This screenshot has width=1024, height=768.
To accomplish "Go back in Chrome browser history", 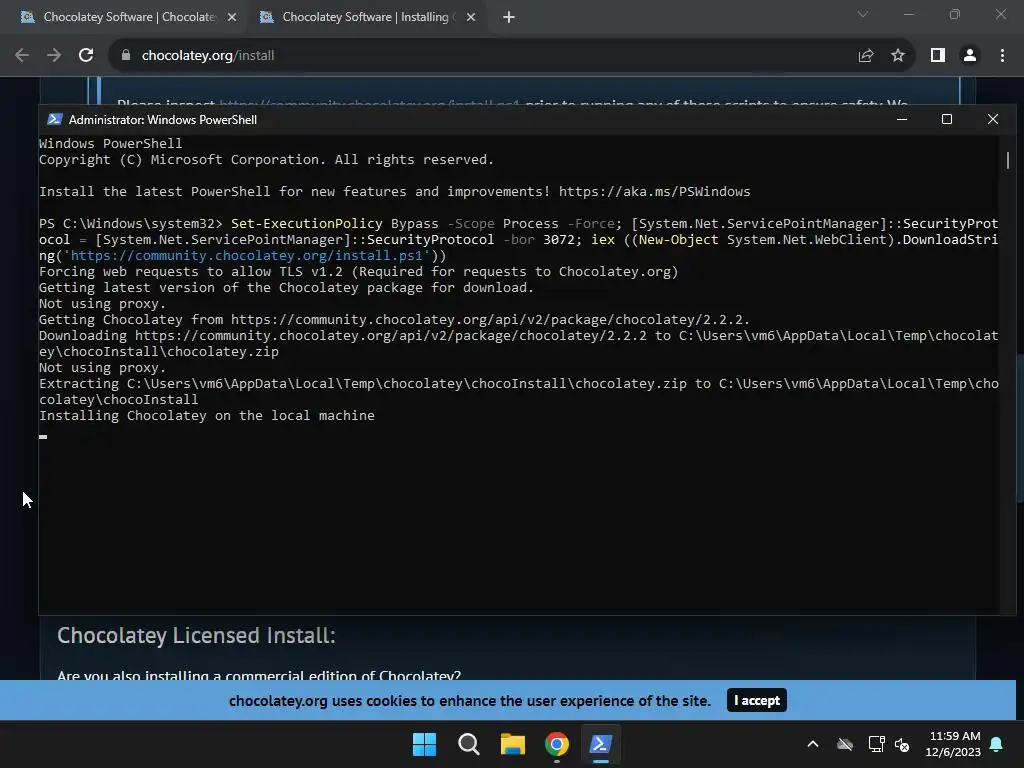I will [x=22, y=56].
